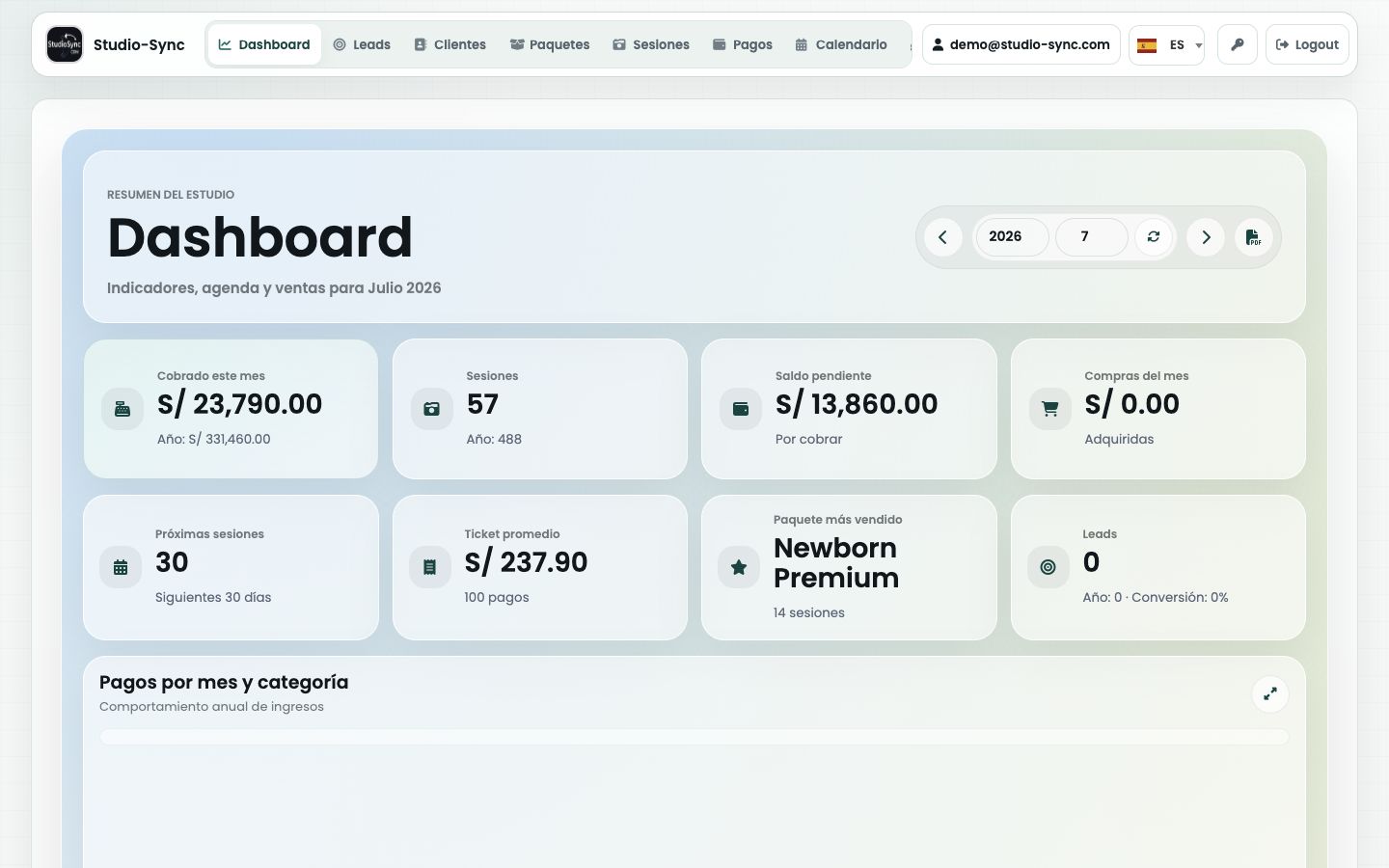Open the Dashboard tab
The image size is (1389, 868).
[x=264, y=44]
